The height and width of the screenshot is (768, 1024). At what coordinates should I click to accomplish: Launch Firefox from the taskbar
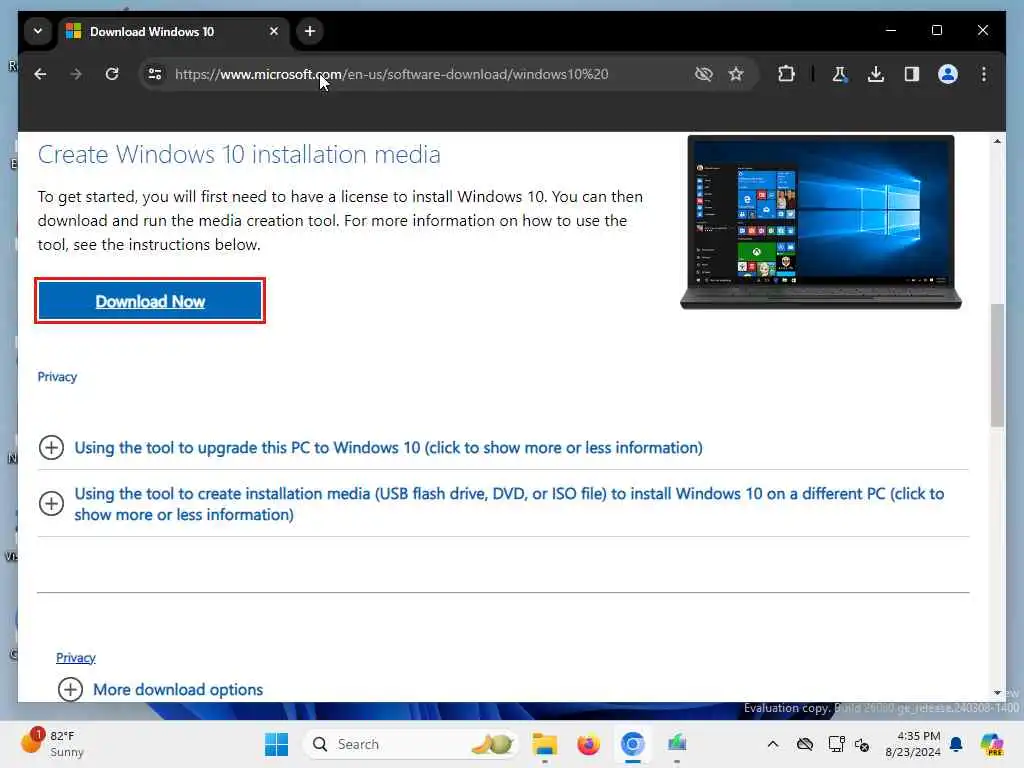point(588,744)
